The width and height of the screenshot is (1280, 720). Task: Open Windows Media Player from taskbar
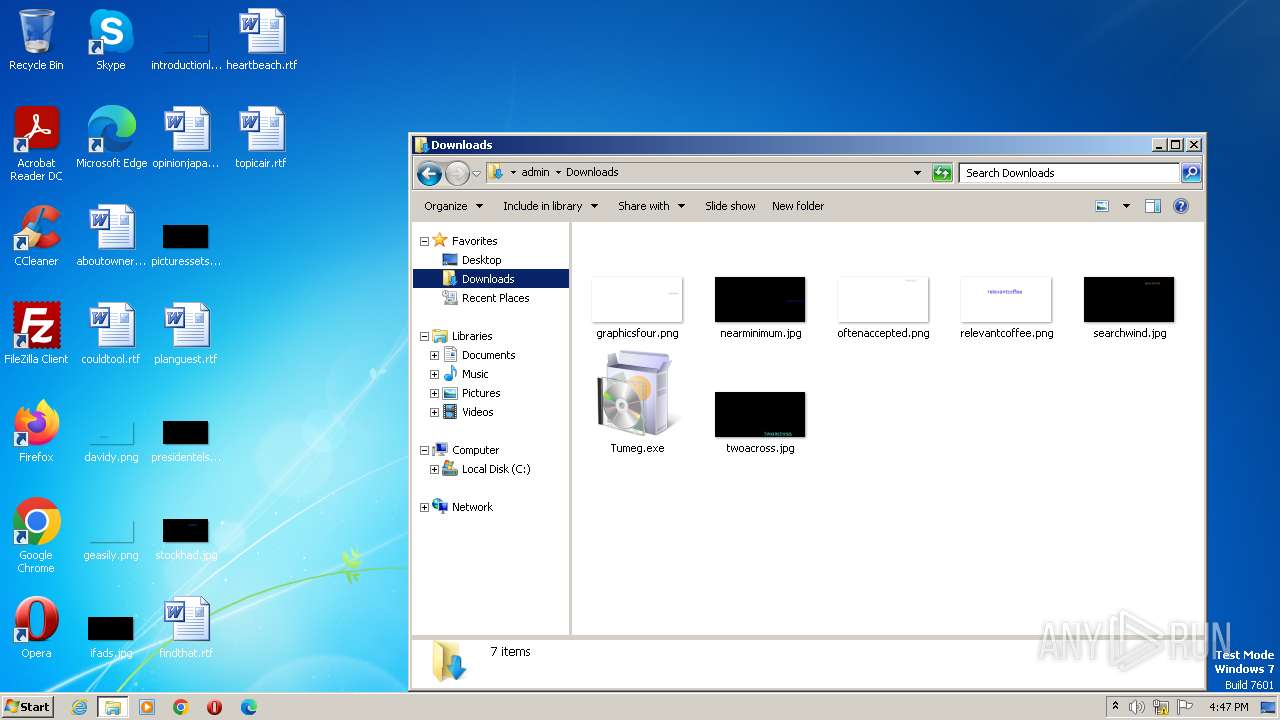pyautogui.click(x=147, y=707)
